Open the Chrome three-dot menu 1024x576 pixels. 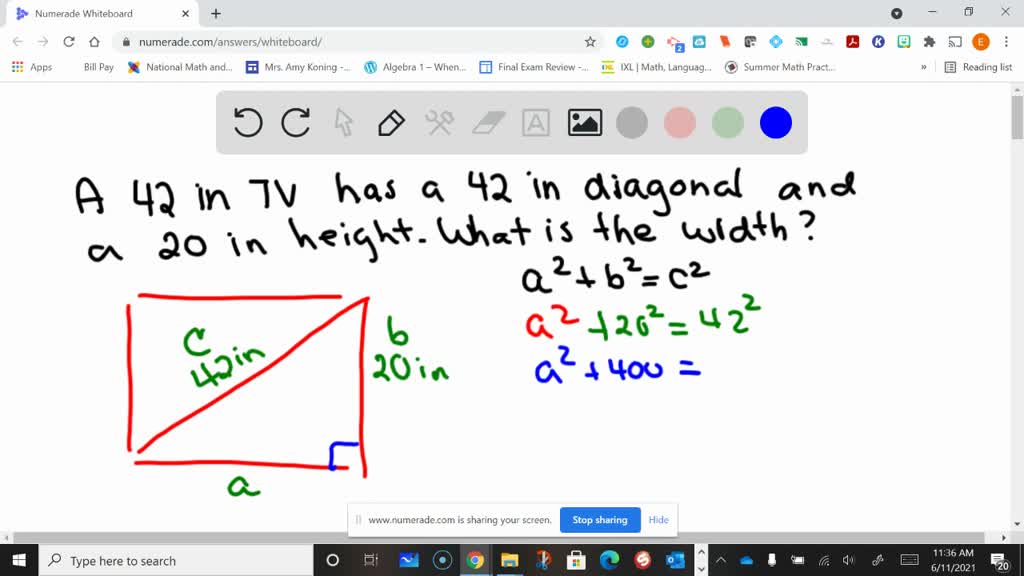point(1007,42)
